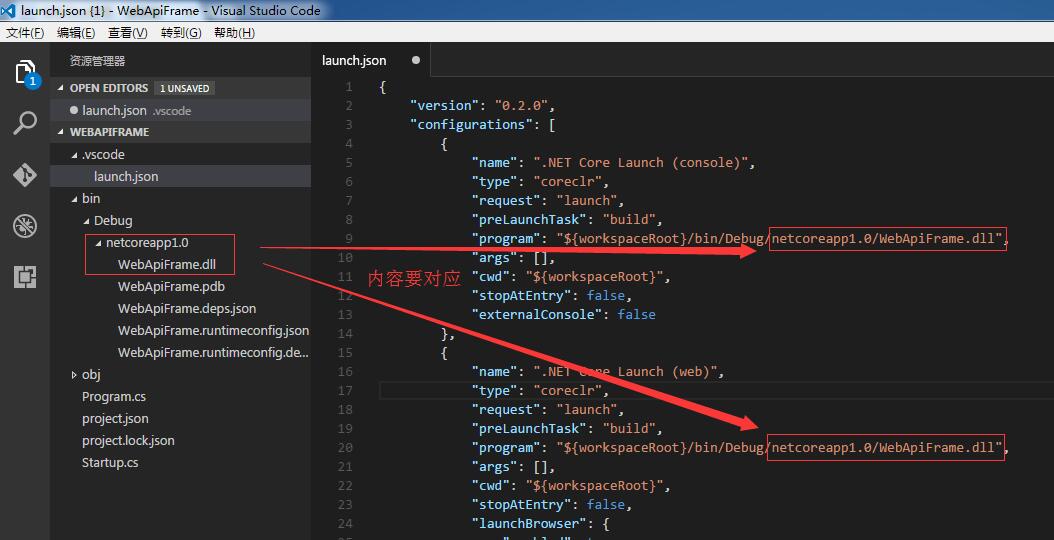
Task: Click the 资源管理器 panel title
Action: (x=97, y=61)
